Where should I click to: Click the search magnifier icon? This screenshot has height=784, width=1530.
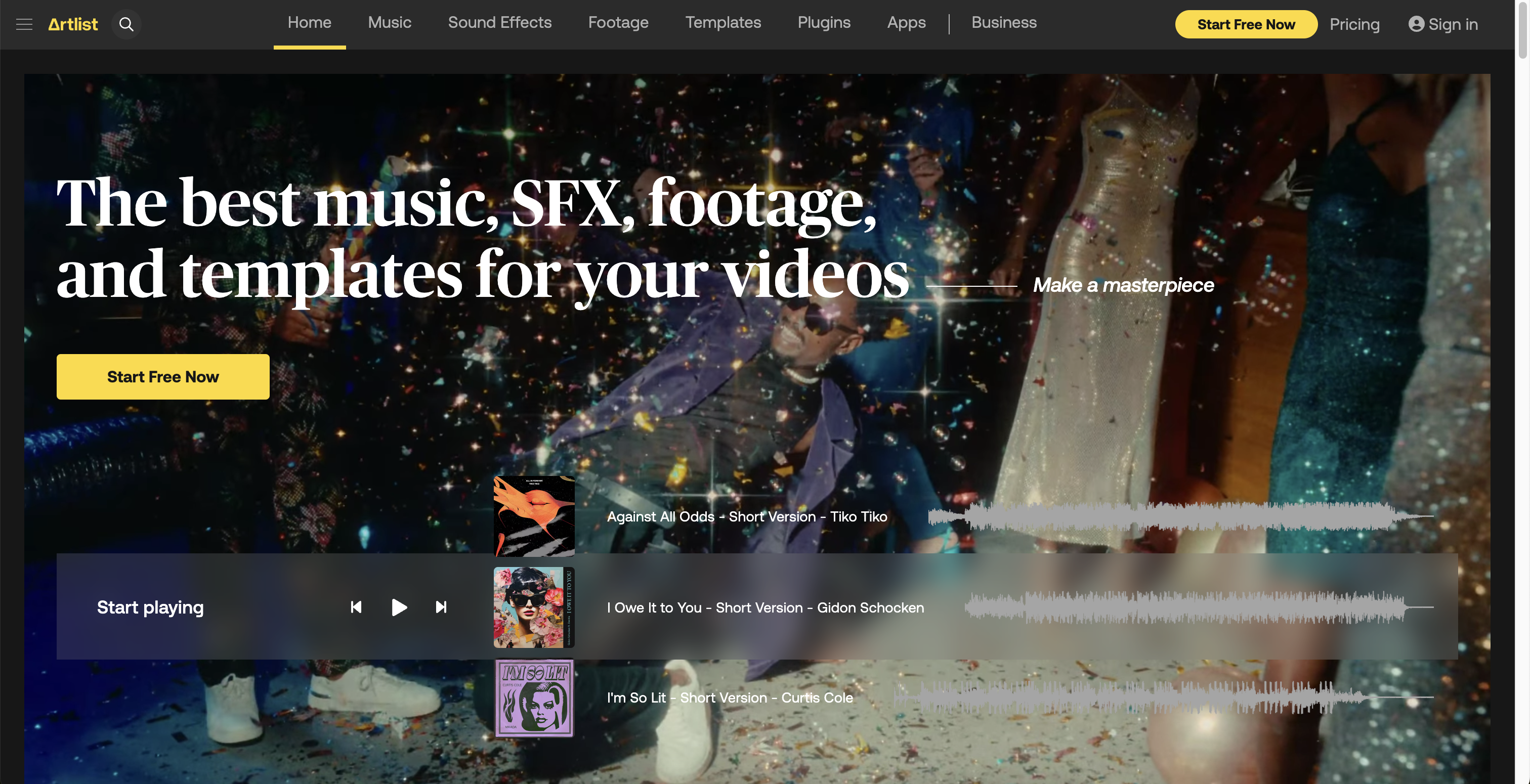[126, 24]
